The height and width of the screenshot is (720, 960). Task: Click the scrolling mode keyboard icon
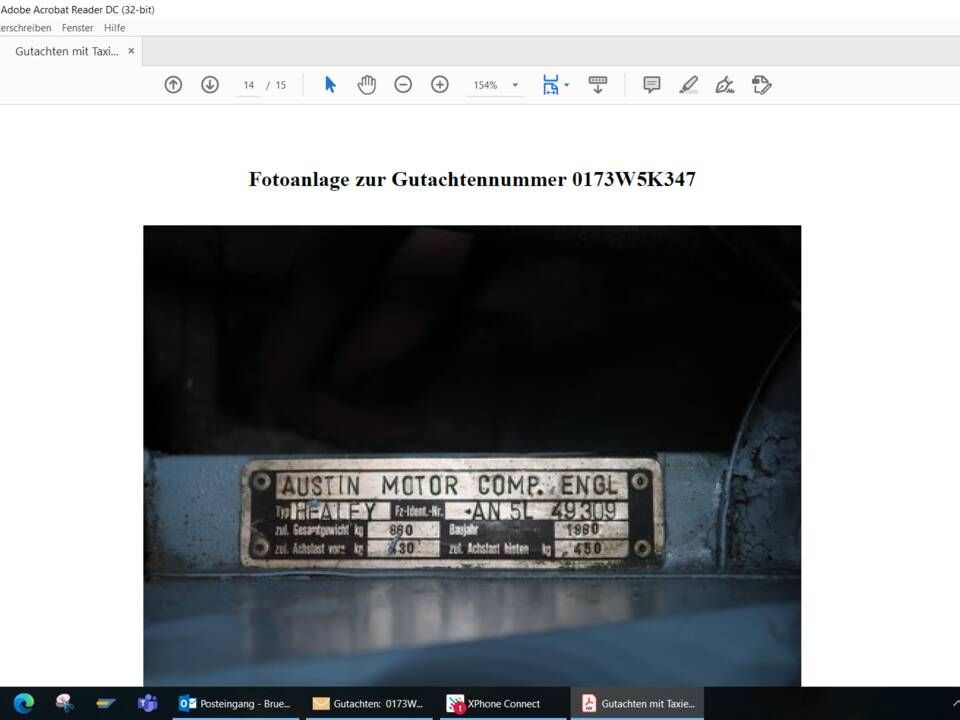(x=598, y=85)
